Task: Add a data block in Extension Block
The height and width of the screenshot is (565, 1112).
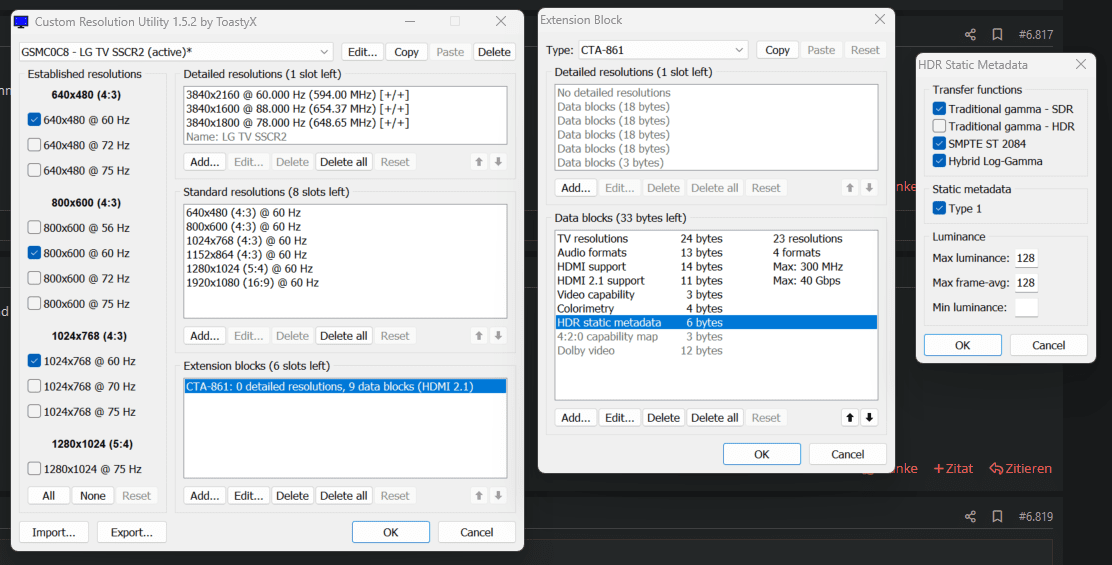Action: (575, 418)
